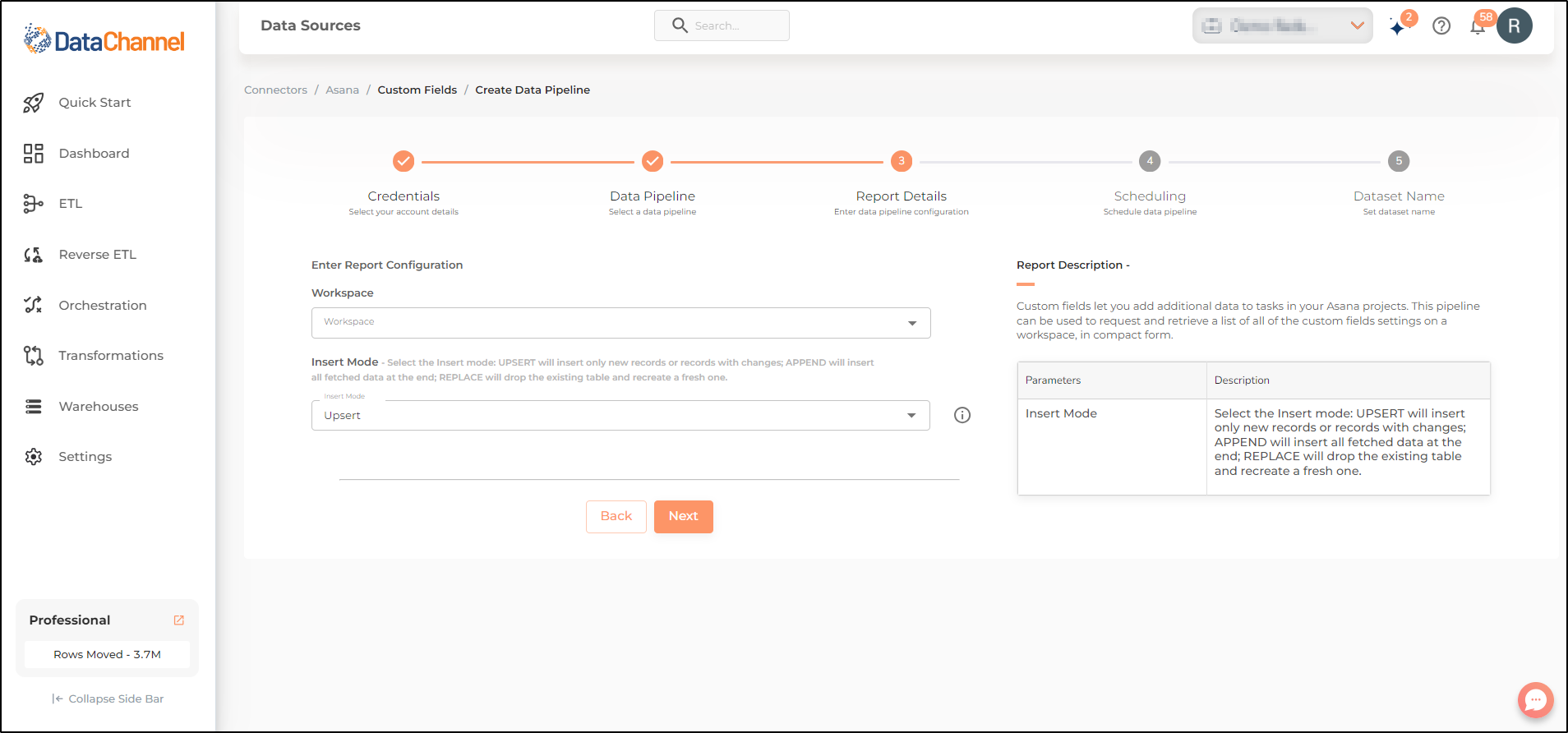This screenshot has height=733, width=1568.
Task: Go to Quick Start menu item
Action: click(x=95, y=103)
